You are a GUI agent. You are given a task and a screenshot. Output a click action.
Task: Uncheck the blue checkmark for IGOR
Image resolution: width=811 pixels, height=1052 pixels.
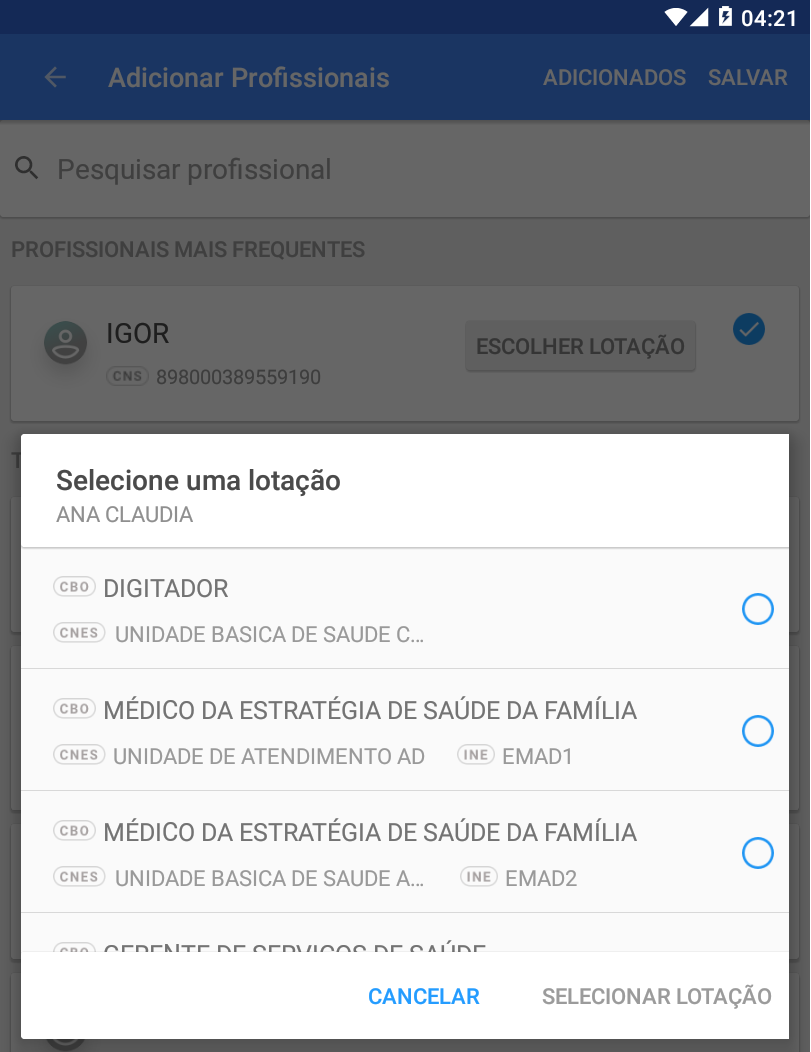(749, 329)
